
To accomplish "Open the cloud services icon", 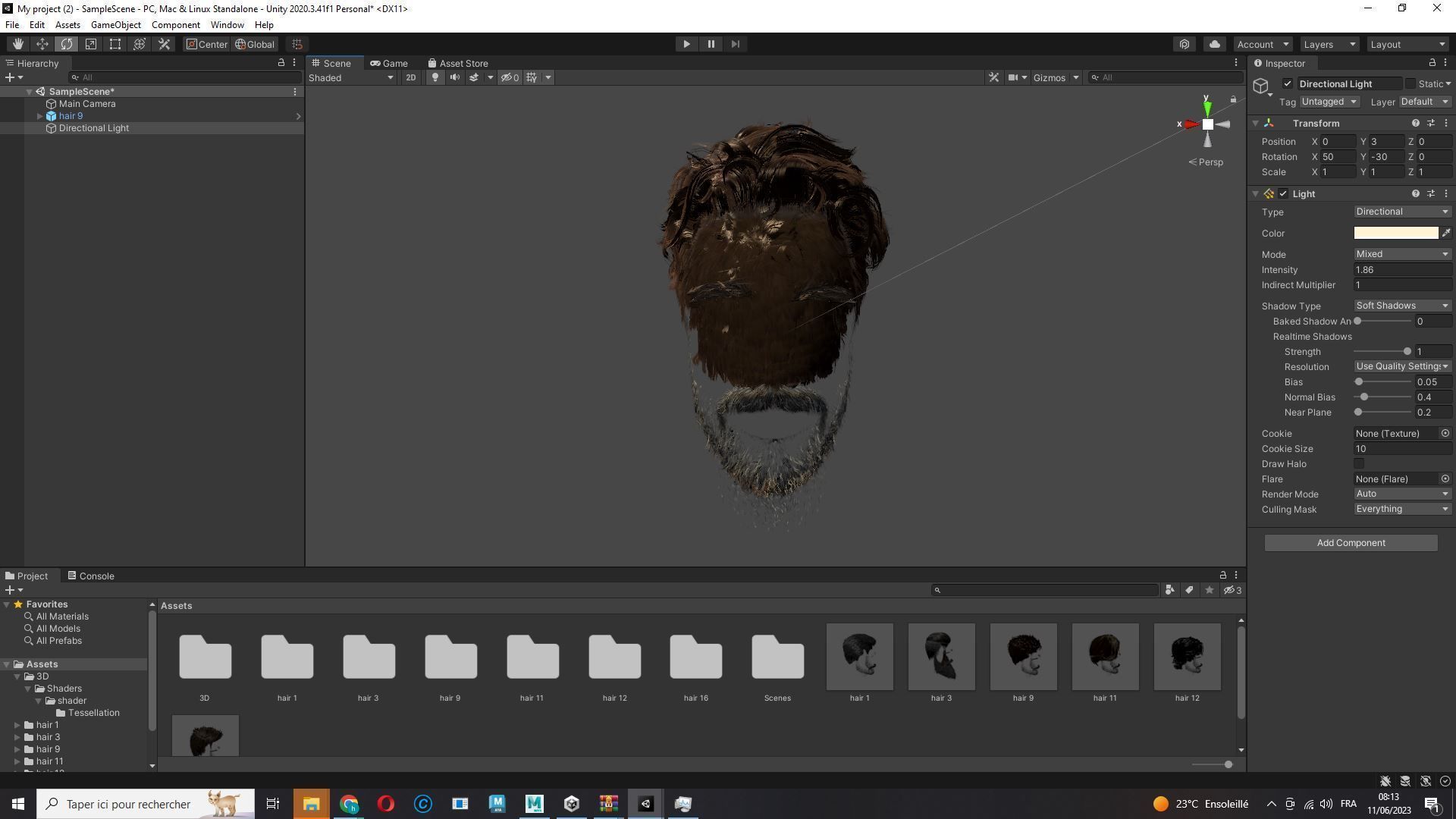I will click(x=1214, y=44).
